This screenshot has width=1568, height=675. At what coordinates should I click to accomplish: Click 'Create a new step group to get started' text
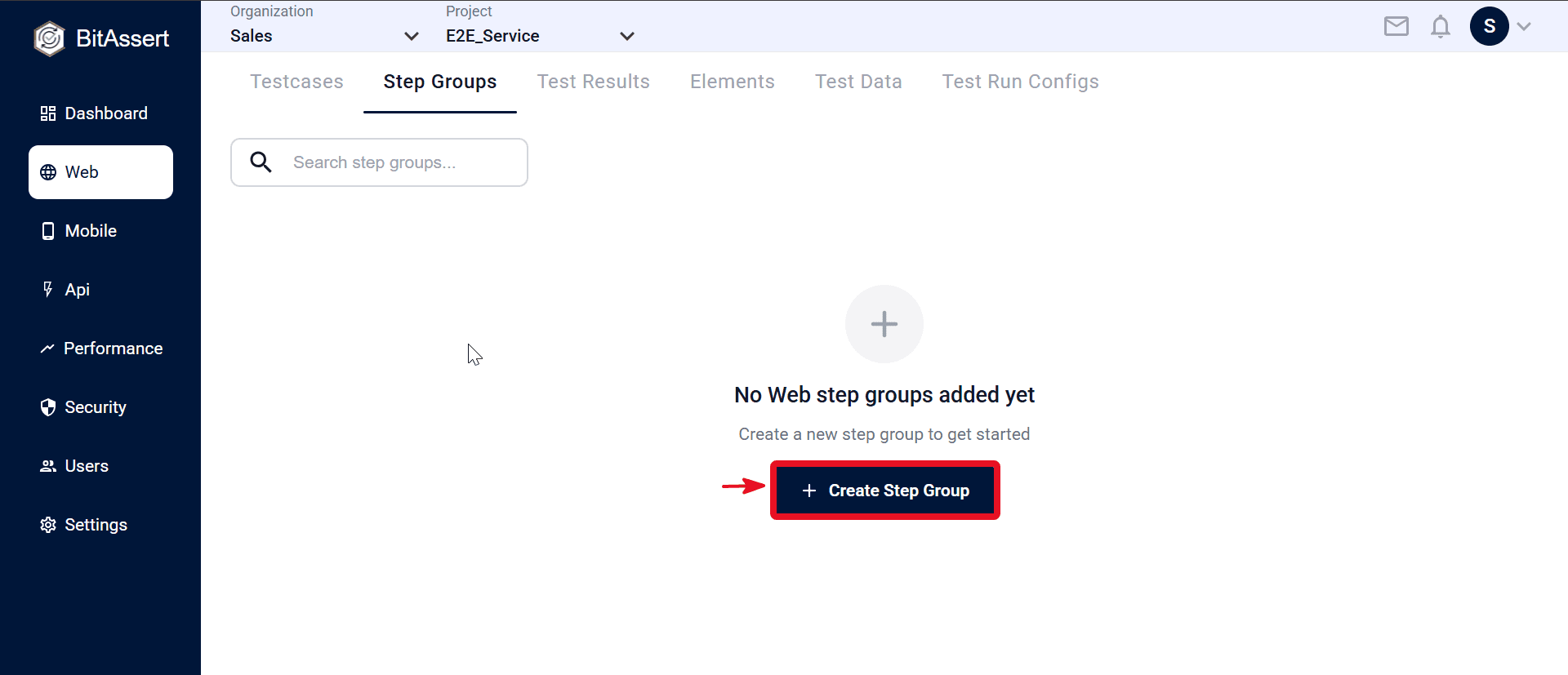pyautogui.click(x=884, y=434)
